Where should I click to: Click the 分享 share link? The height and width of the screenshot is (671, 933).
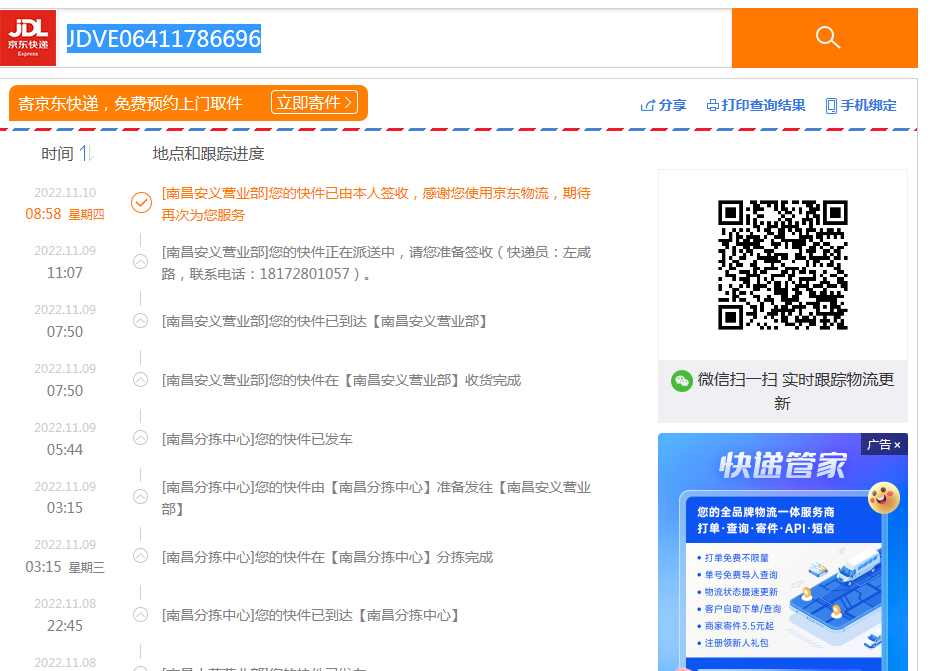(663, 105)
